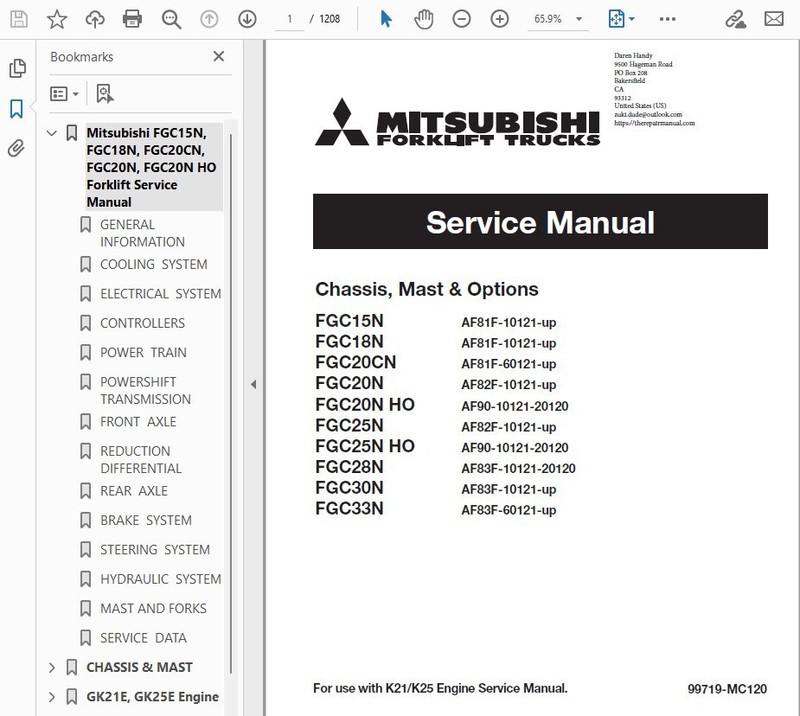Select the CHASSIS & MAST bookmark

(139, 668)
